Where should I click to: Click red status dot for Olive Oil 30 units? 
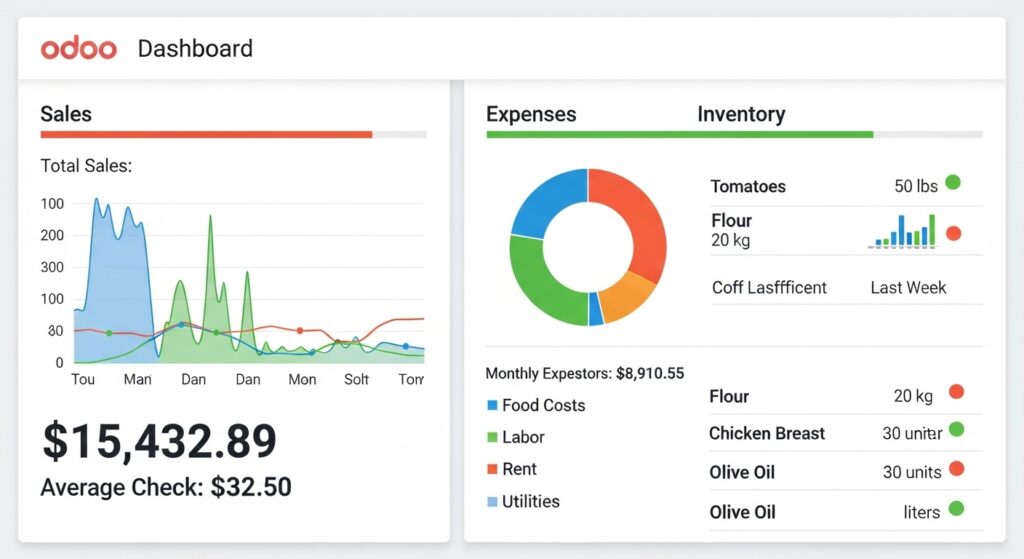pos(956,468)
